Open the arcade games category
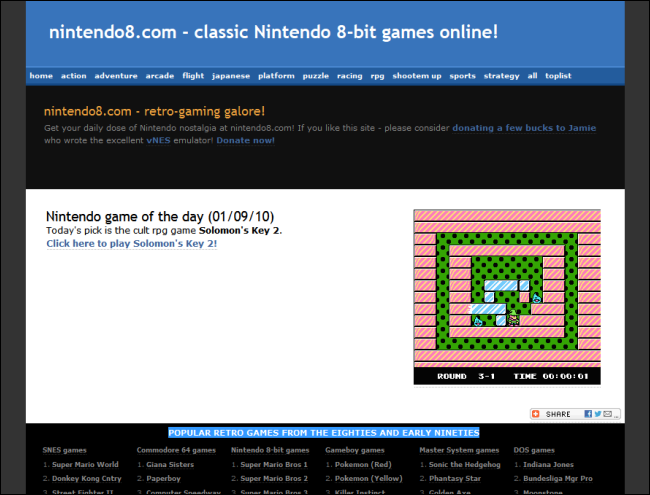 [160, 76]
